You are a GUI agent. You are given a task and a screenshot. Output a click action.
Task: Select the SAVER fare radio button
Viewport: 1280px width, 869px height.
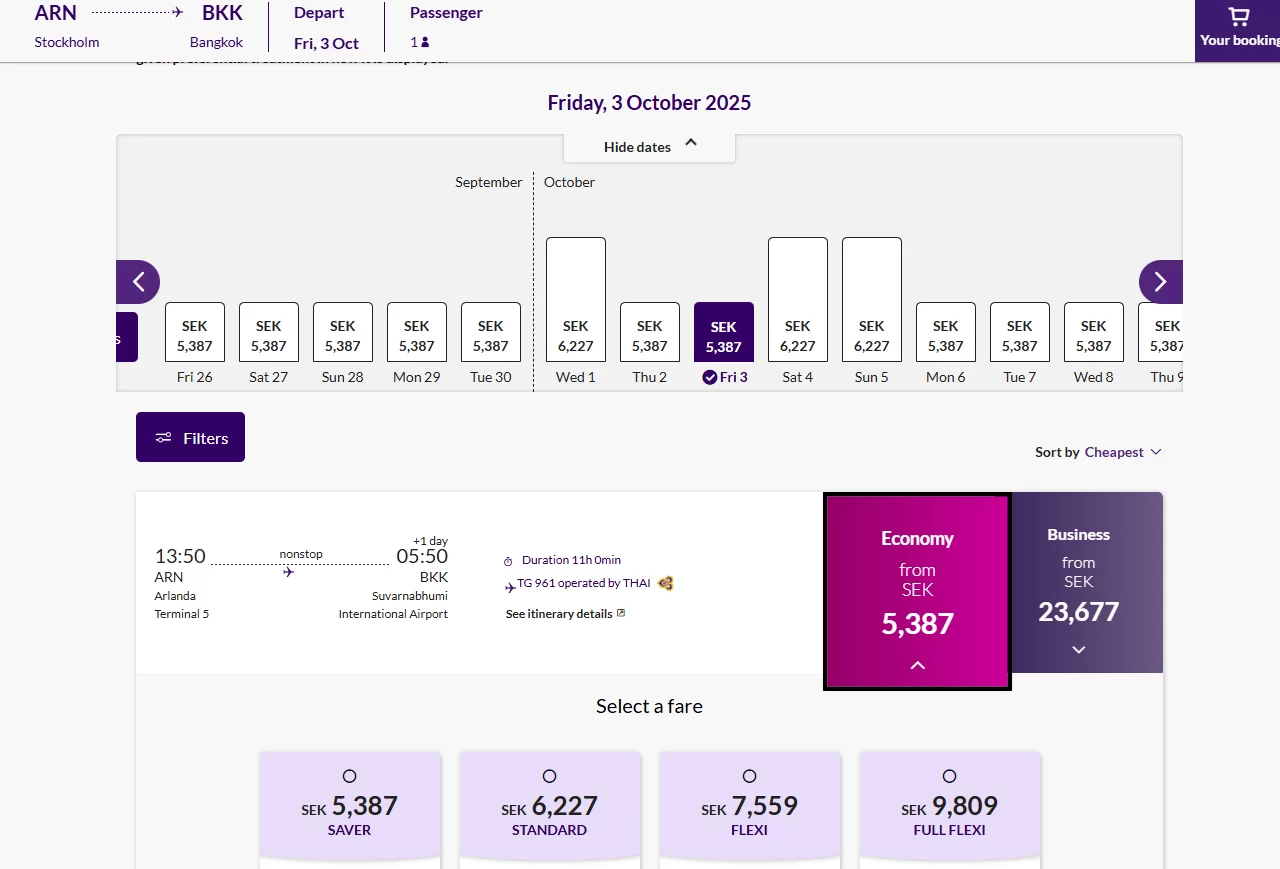coord(349,776)
